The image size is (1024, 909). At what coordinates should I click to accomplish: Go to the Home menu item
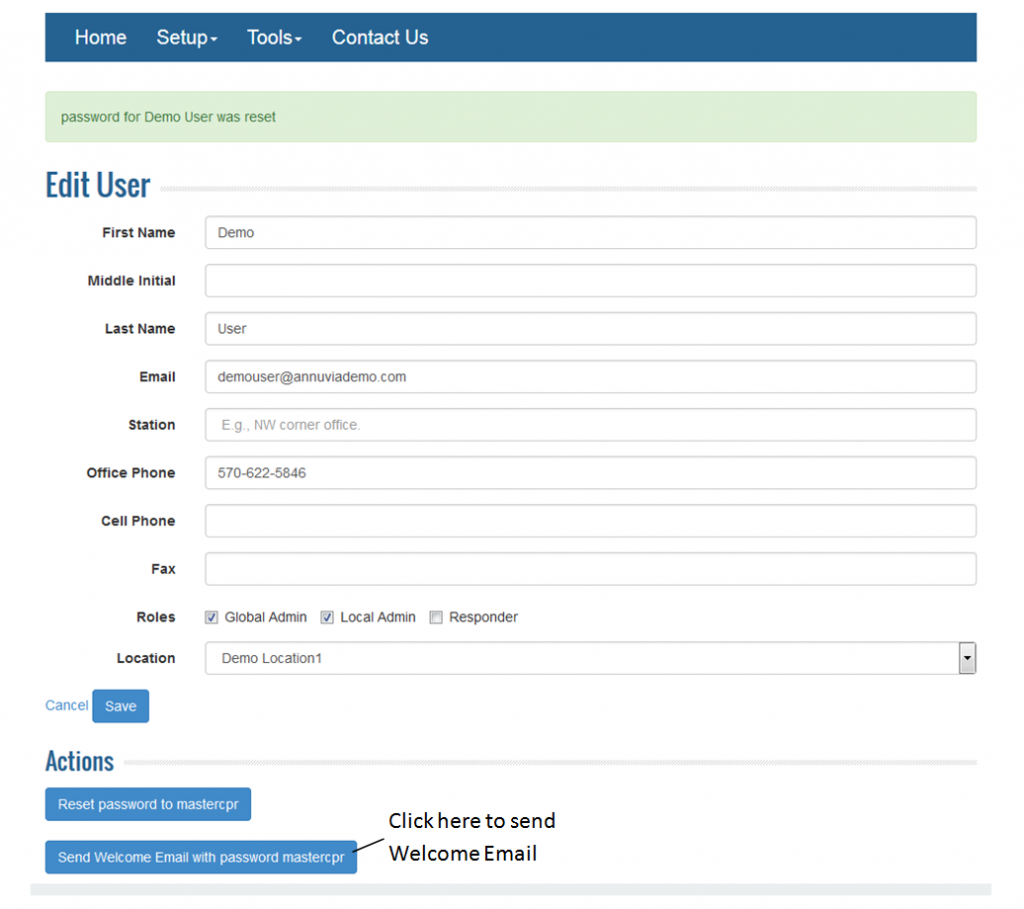coord(100,37)
